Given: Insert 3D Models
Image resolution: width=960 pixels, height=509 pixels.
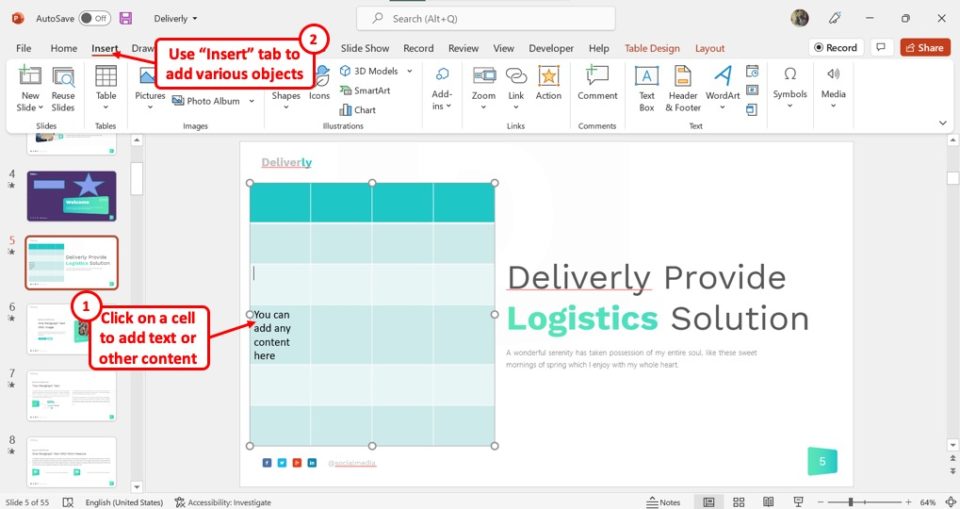Looking at the screenshot, I should 369,71.
